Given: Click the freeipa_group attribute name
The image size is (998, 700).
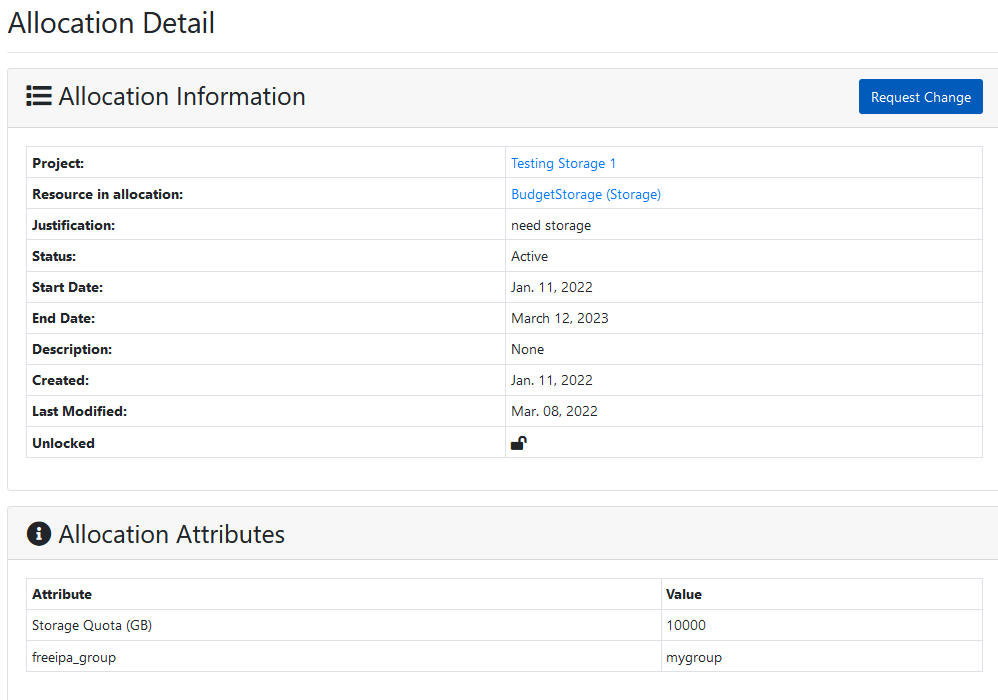Looking at the screenshot, I should click(74, 657).
